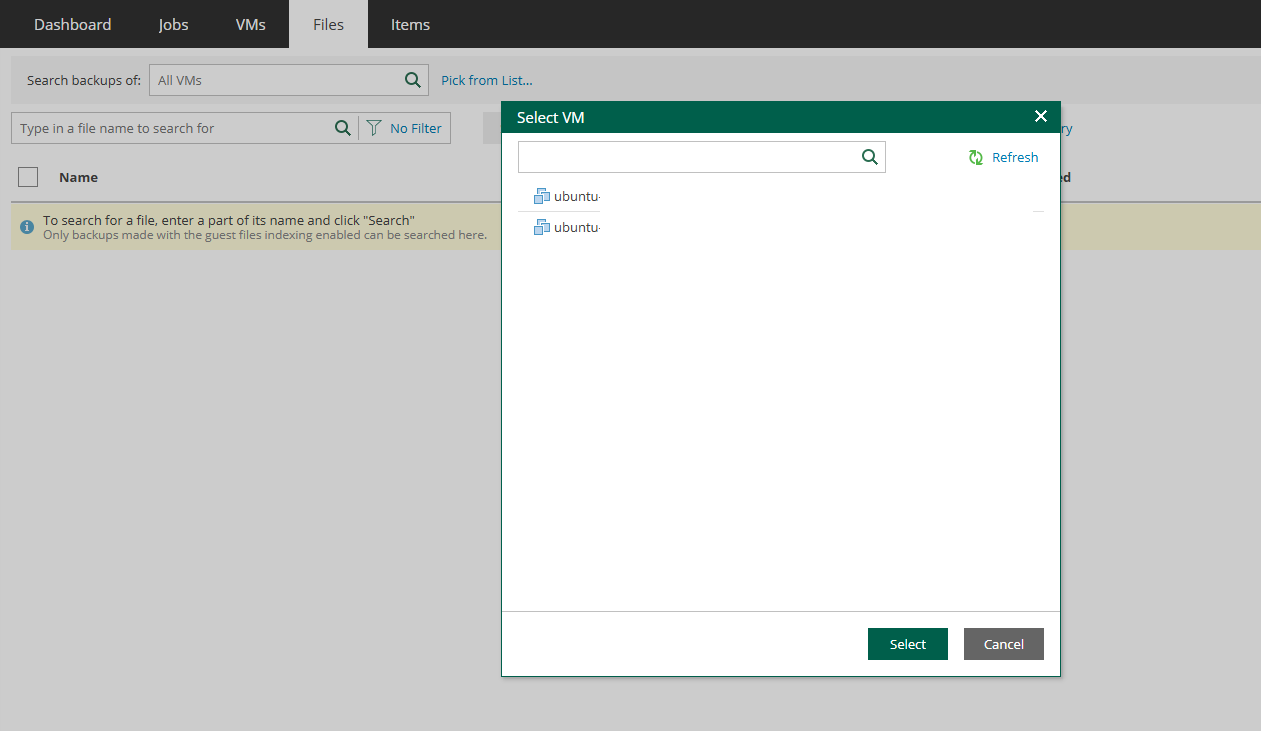Click the No Filter label
The image size is (1261, 731).
click(416, 128)
